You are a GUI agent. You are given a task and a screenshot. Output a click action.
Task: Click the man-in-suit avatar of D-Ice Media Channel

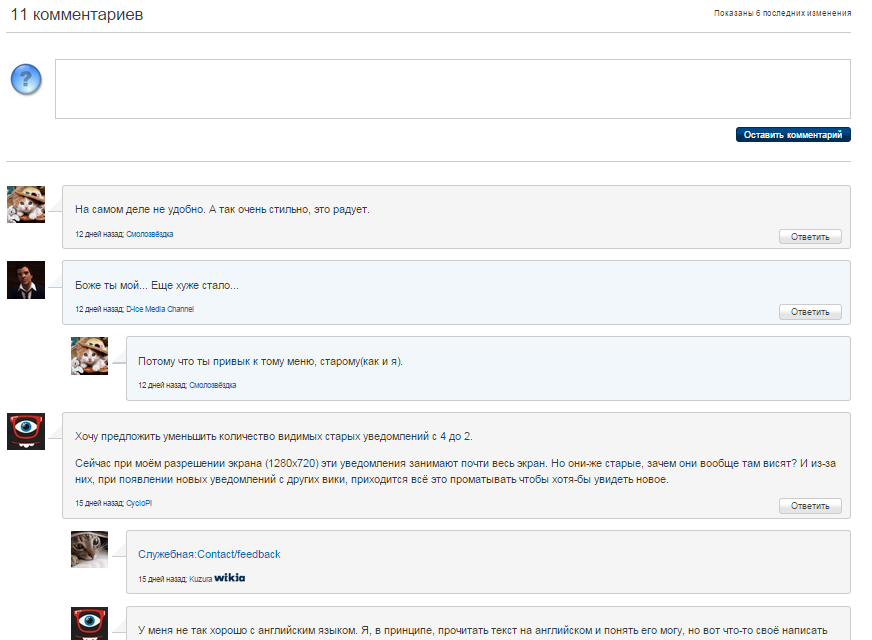(x=26, y=280)
